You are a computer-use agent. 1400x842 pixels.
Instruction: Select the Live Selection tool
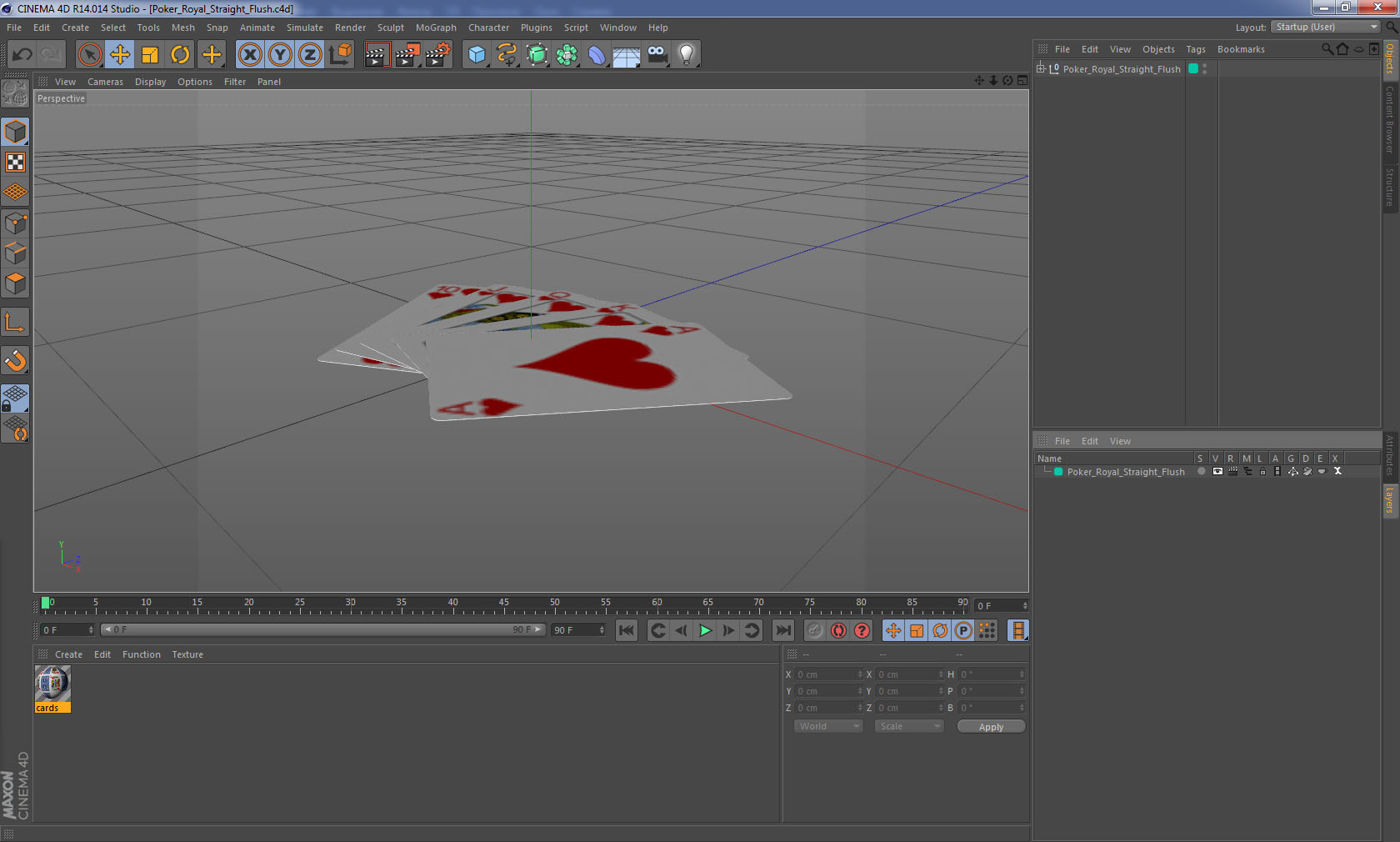click(89, 55)
